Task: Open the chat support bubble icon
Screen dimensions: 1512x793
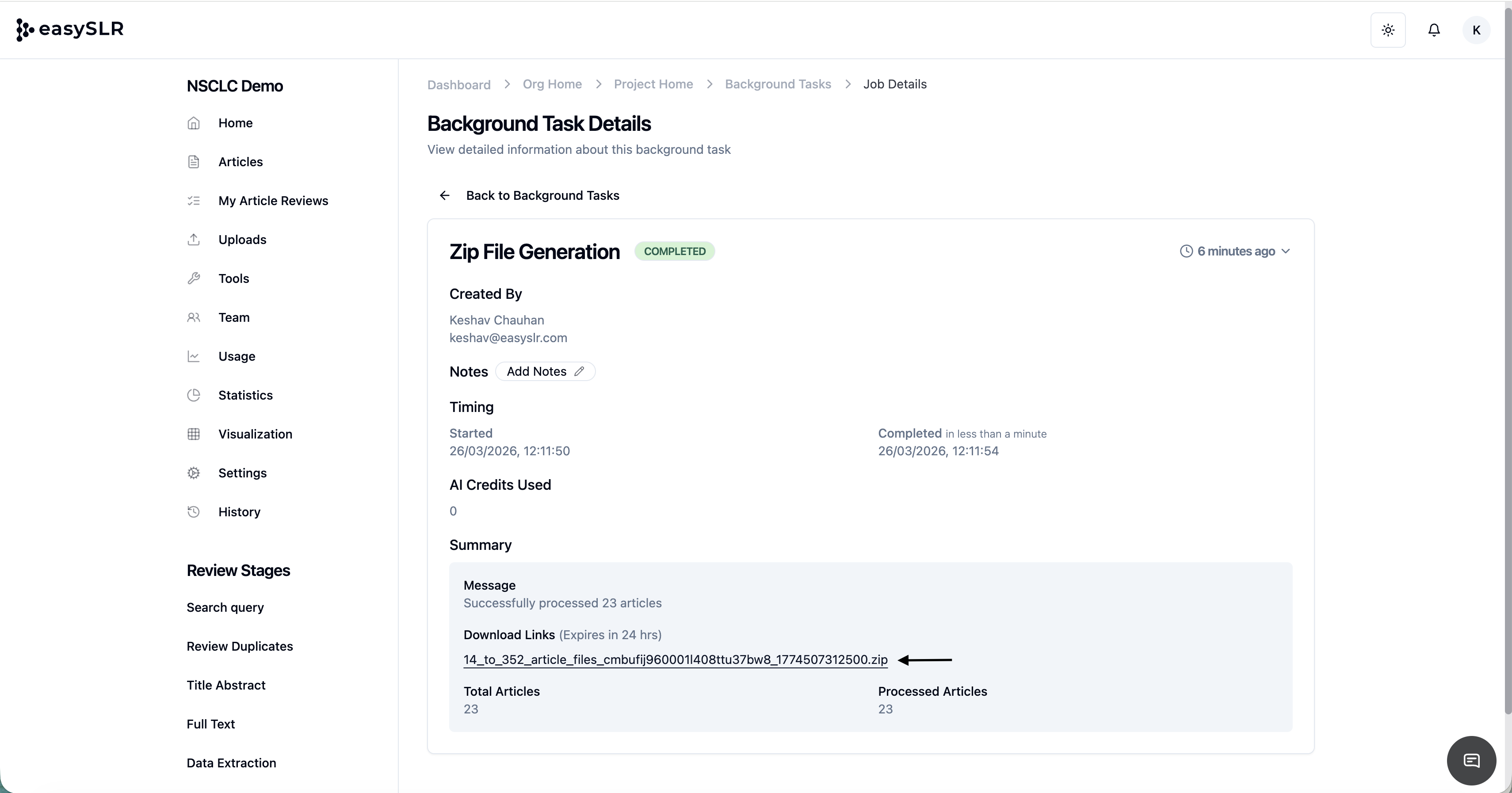Action: (x=1471, y=760)
